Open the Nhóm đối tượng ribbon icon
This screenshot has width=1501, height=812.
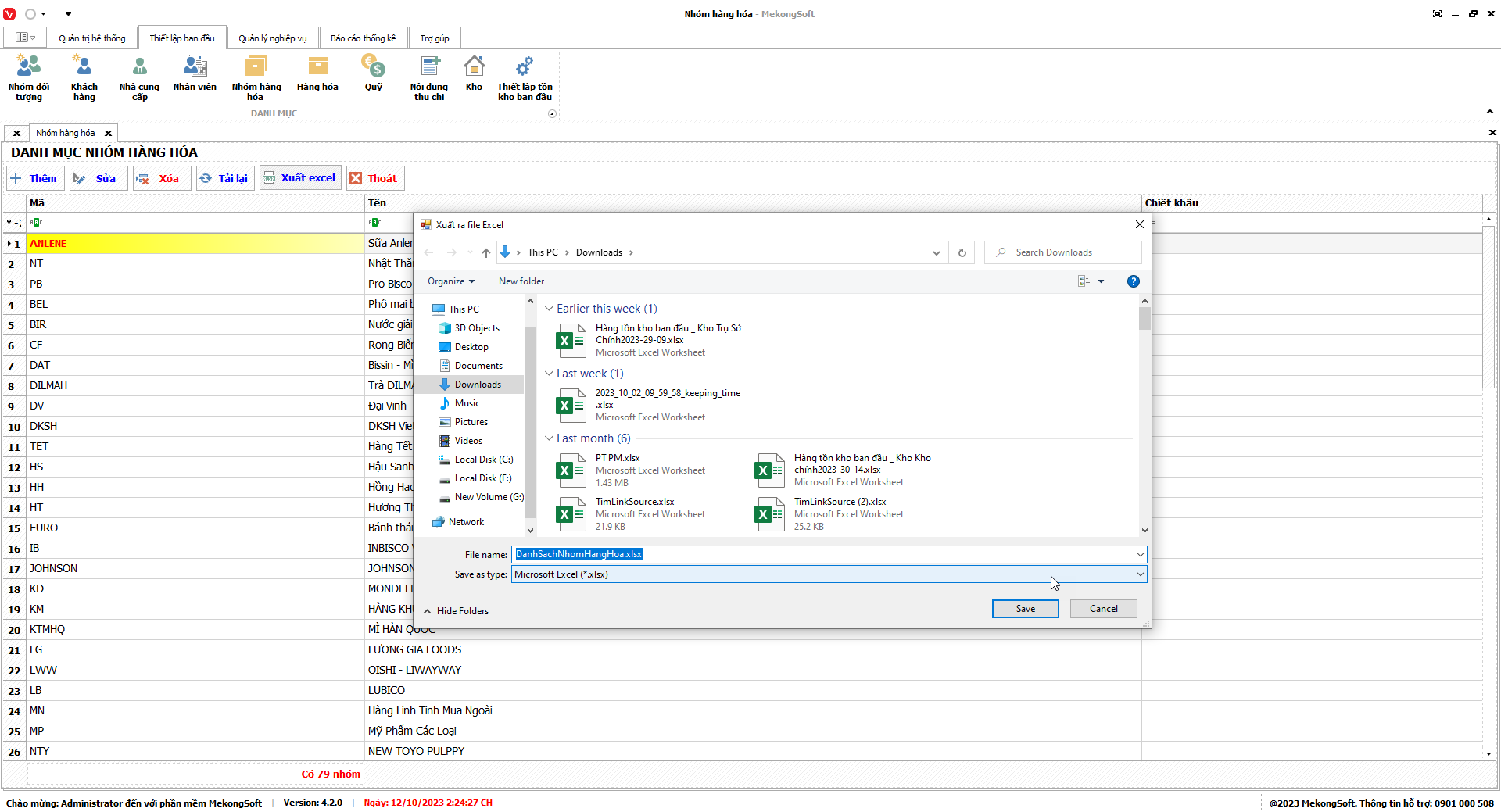(29, 77)
